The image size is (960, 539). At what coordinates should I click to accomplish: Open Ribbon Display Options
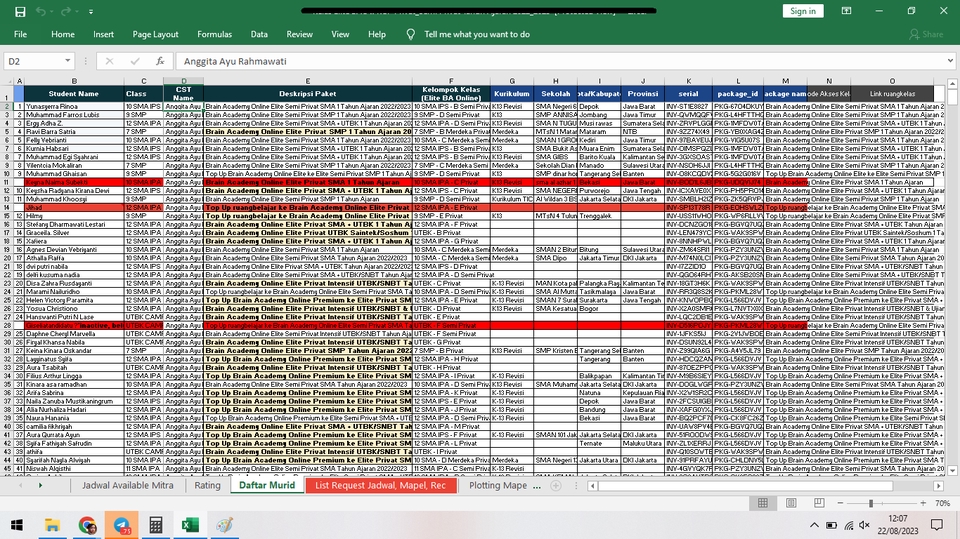click(846, 11)
